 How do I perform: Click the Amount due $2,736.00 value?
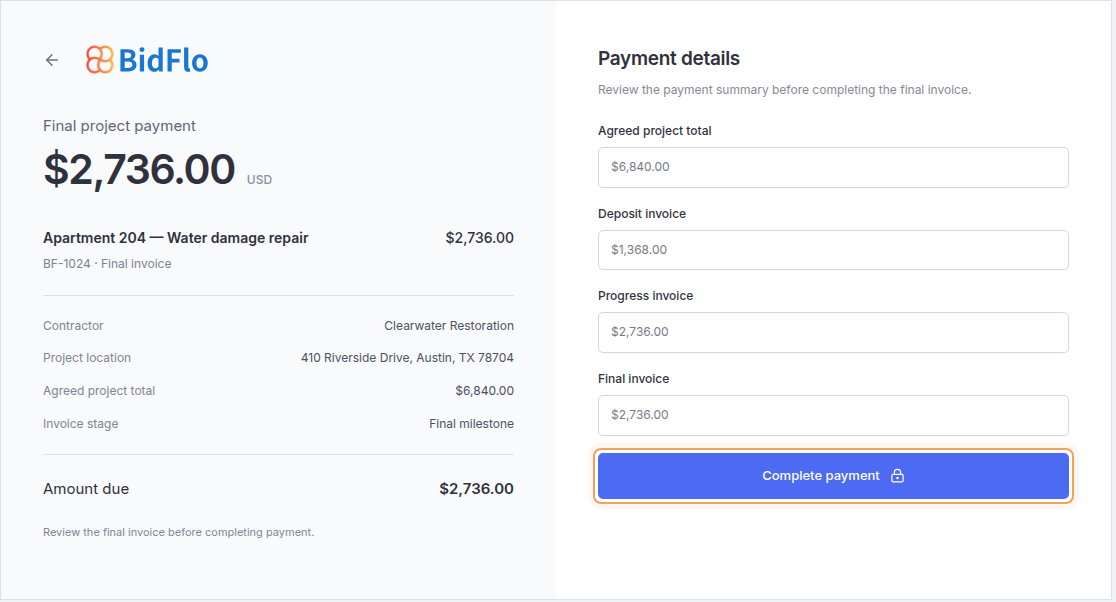[x=476, y=489]
